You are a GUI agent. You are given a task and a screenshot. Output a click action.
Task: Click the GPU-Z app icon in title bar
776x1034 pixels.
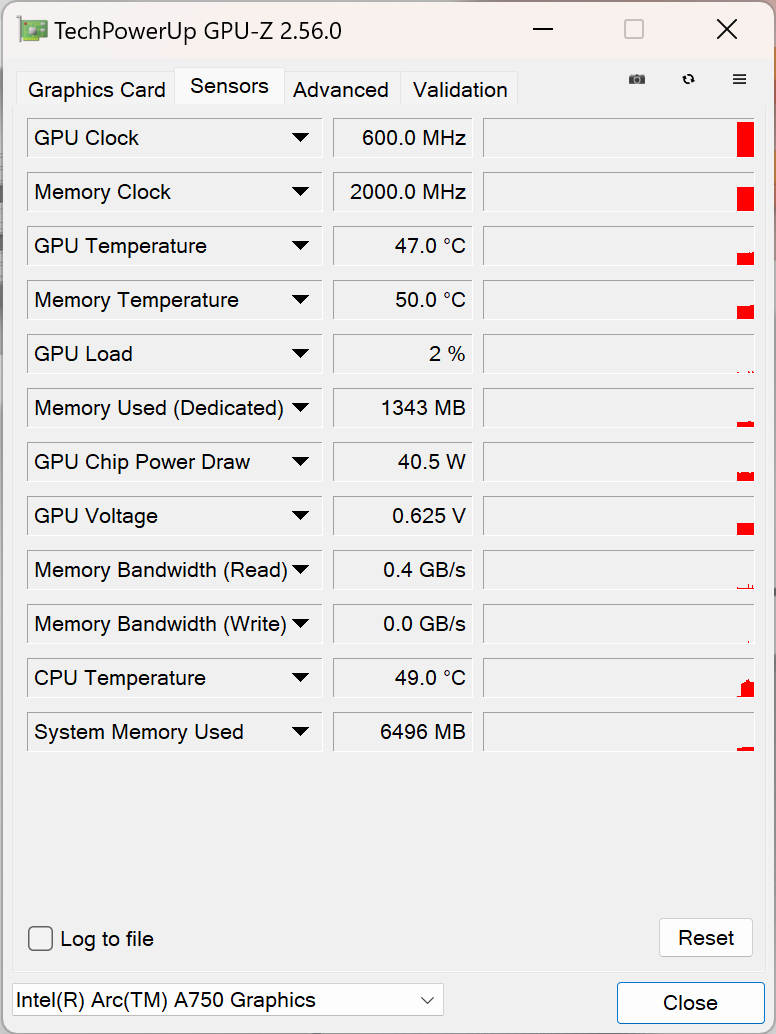tap(33, 30)
